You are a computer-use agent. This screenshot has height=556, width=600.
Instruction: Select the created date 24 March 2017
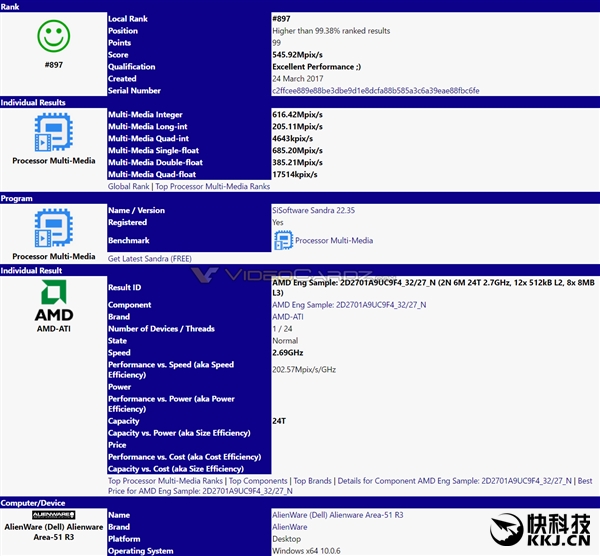(298, 79)
